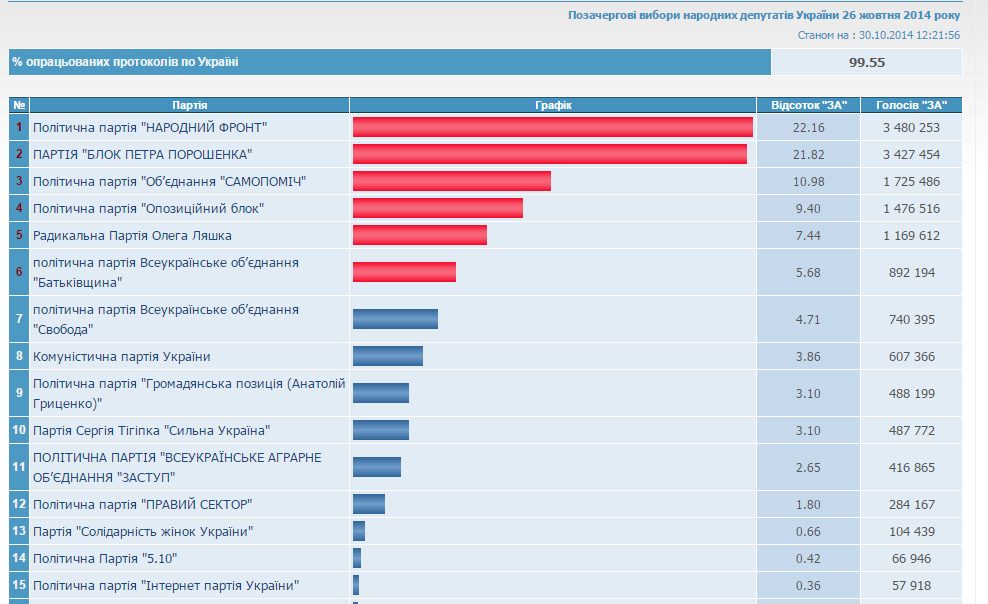Click the 'Графік' column header
The image size is (988, 604).
[553, 105]
